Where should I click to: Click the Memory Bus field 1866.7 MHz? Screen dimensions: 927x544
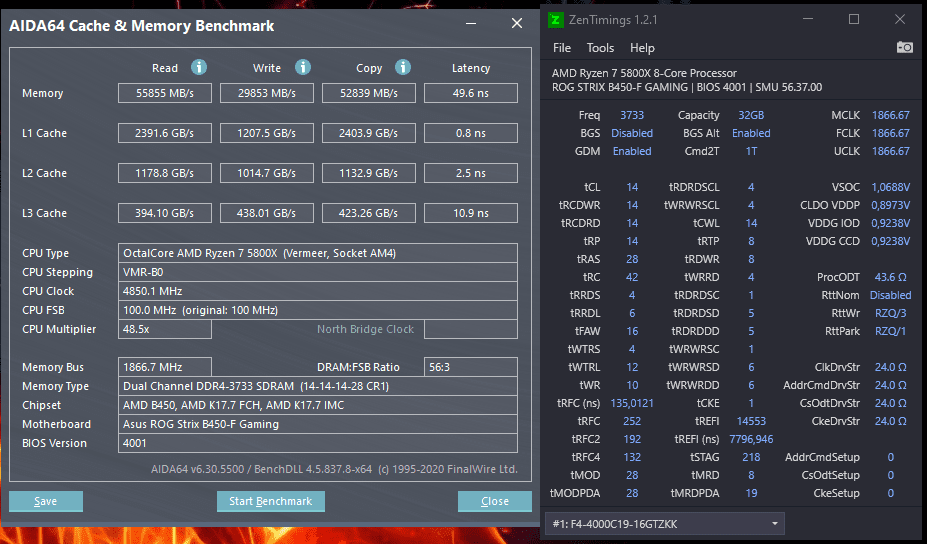pos(165,367)
